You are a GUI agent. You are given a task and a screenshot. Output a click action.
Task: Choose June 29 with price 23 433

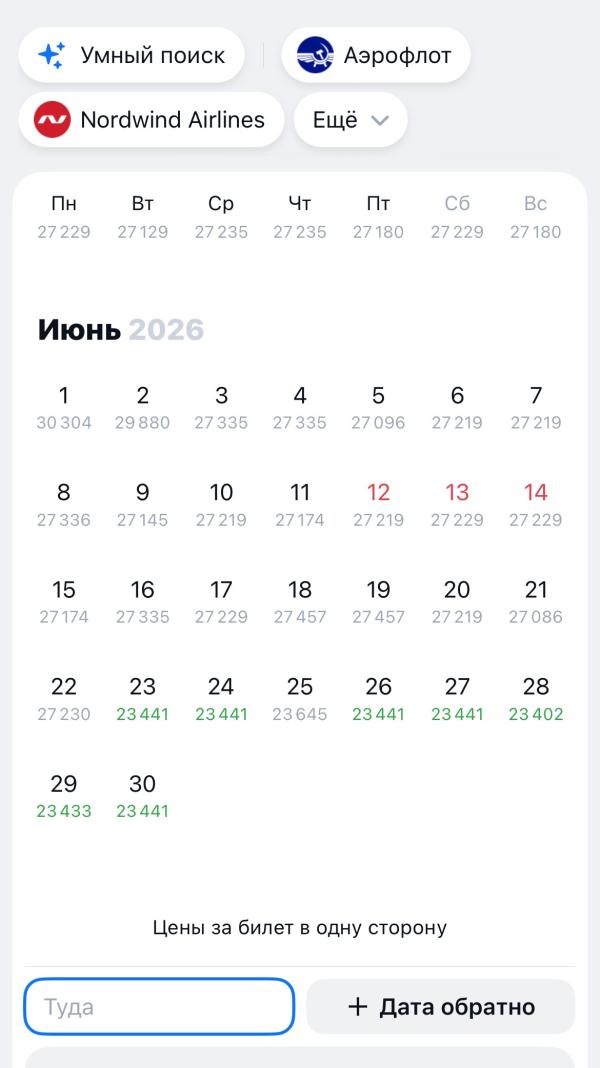click(x=64, y=794)
